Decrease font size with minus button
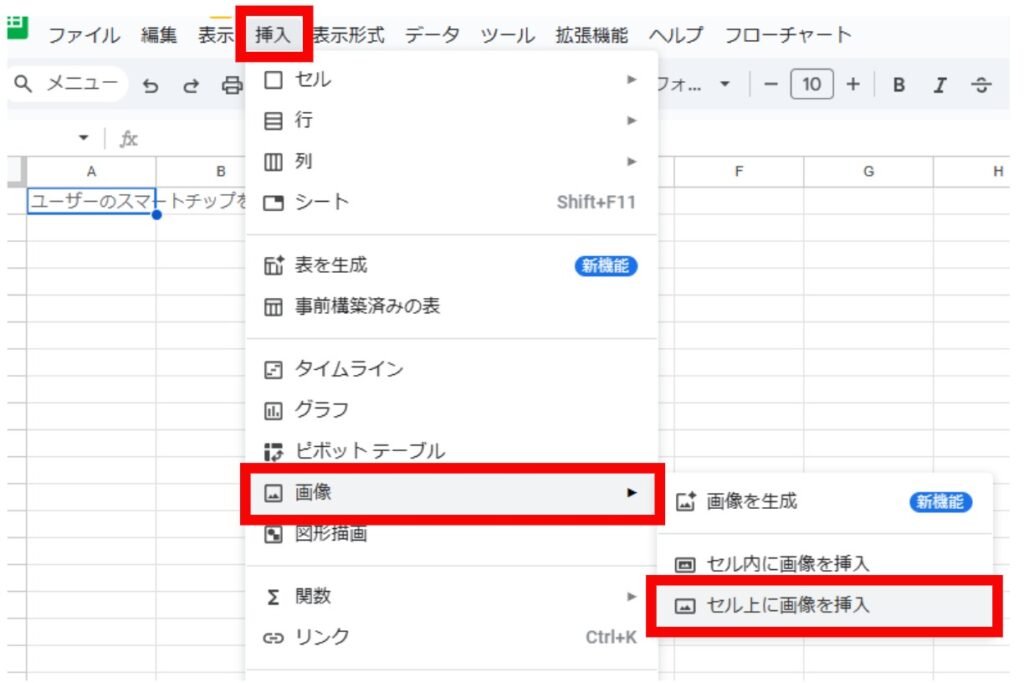The width and height of the screenshot is (1024, 683). pos(770,86)
